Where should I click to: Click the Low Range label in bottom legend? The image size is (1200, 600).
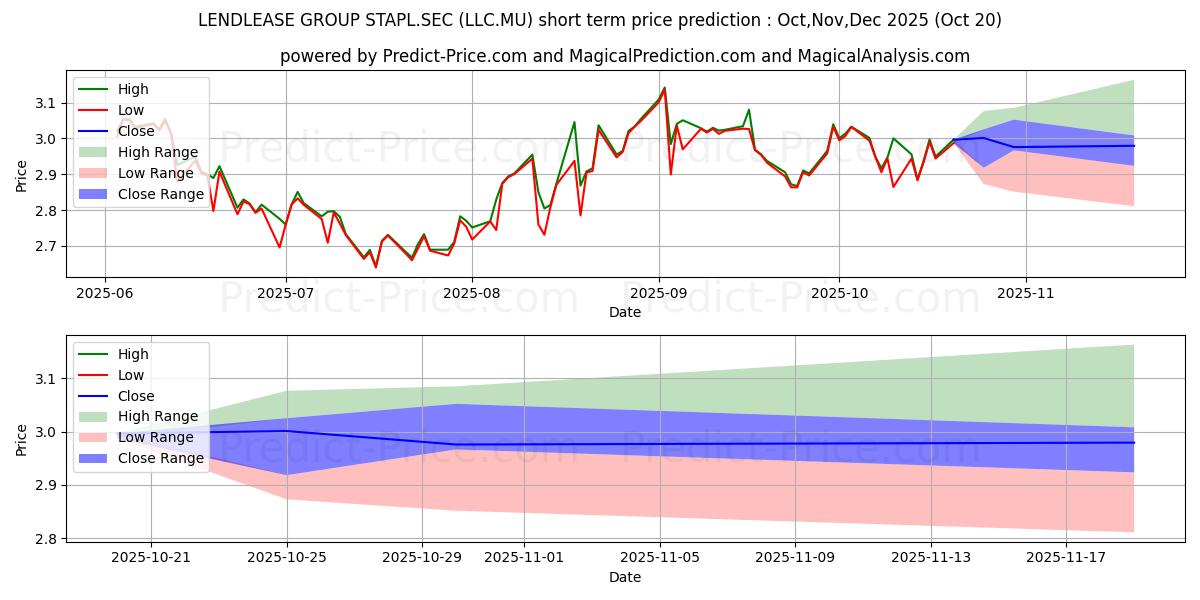point(156,437)
